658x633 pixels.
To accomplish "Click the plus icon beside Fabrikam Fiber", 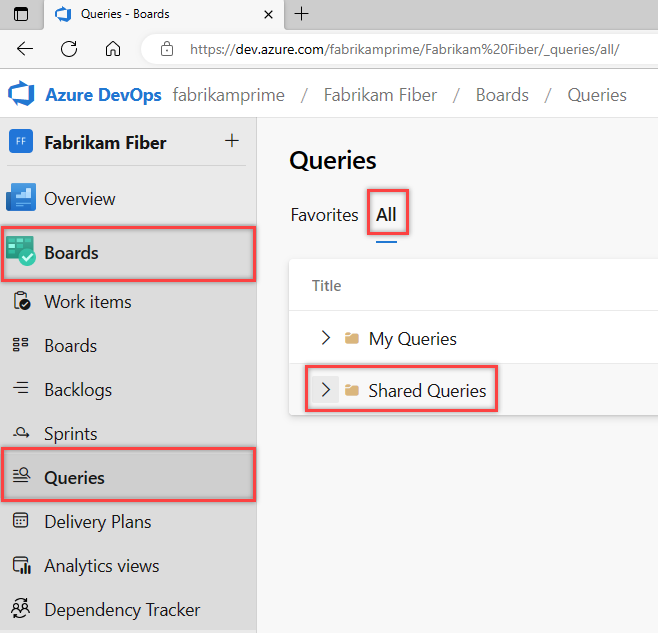I will coord(232,141).
